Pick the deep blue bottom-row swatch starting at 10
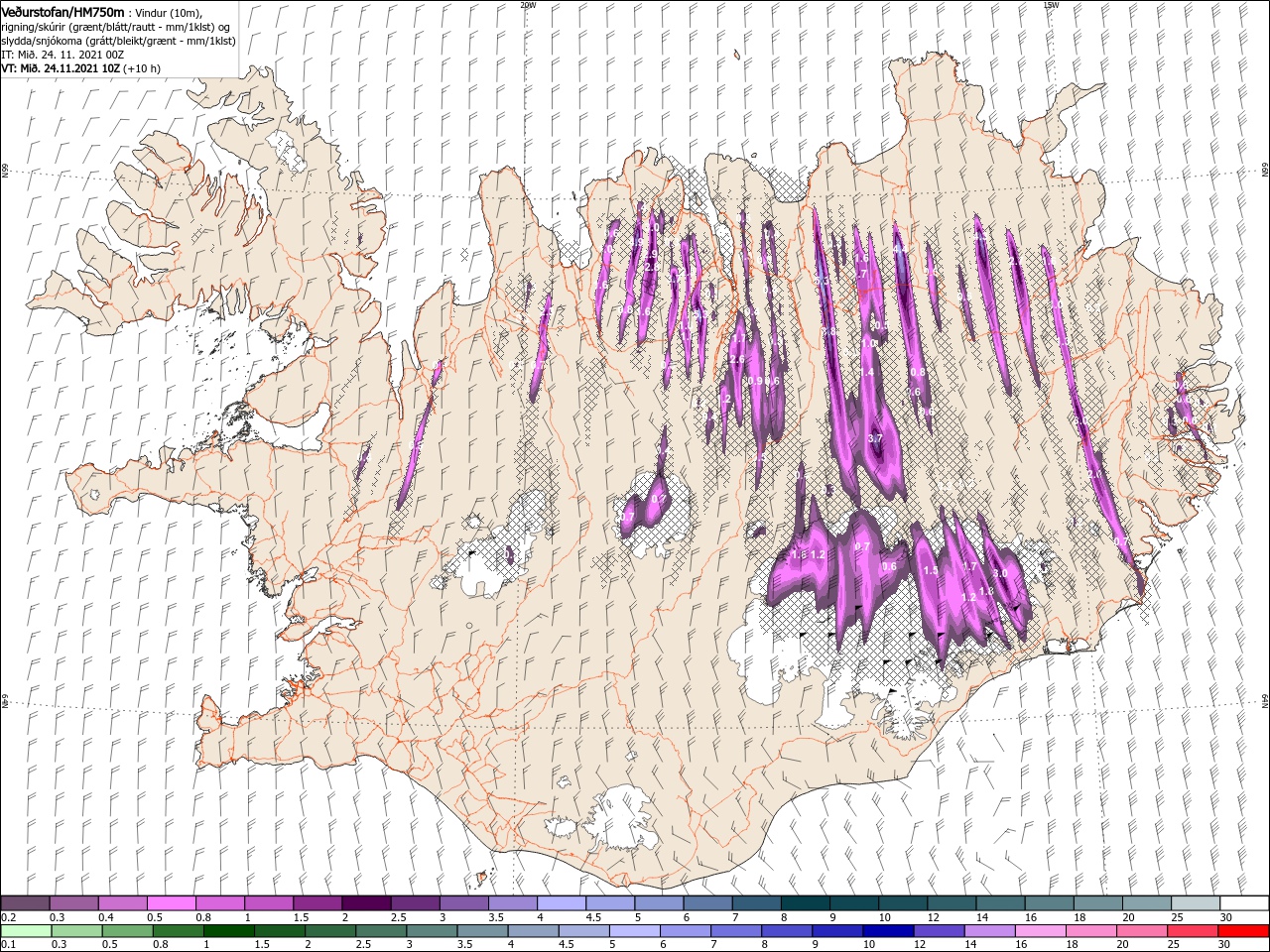The image size is (1270, 952). 887,930
